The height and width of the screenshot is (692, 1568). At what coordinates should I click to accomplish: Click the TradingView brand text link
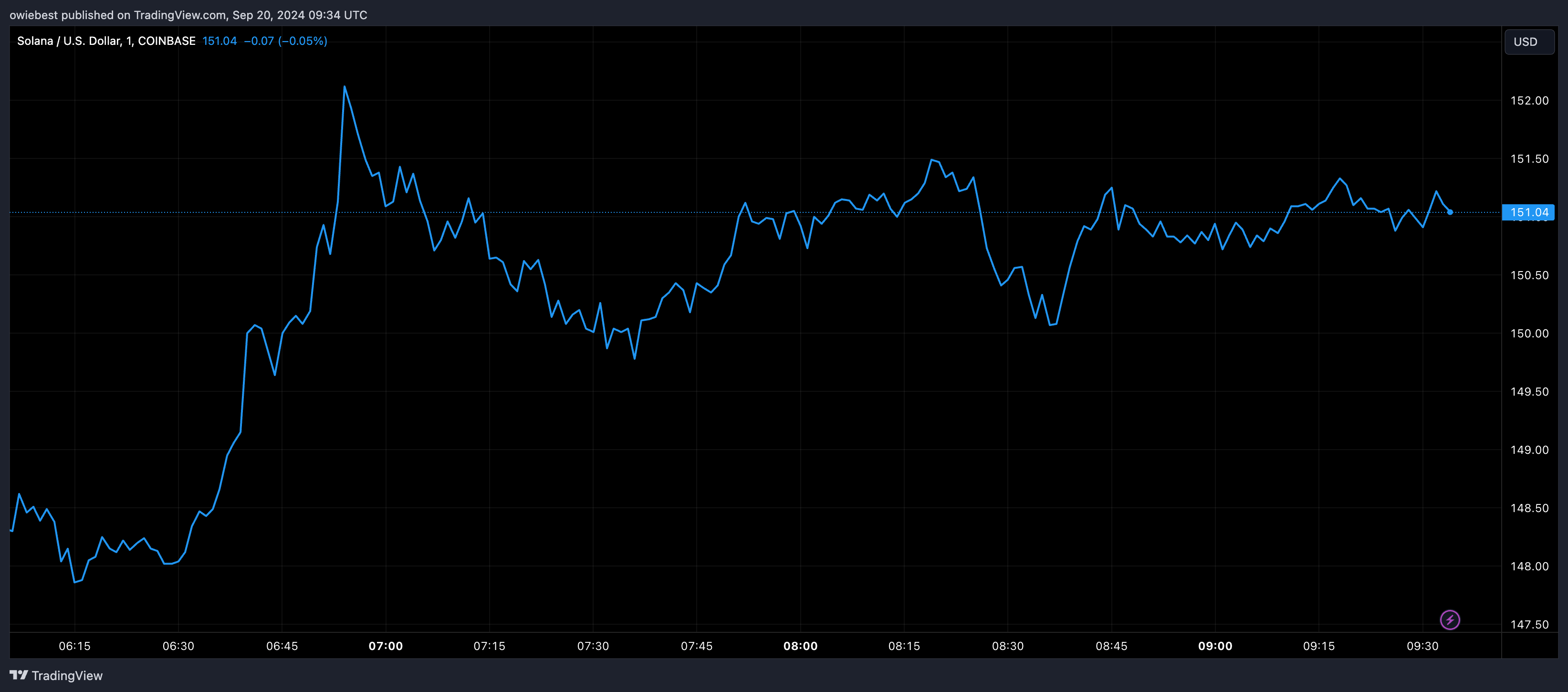pos(67,676)
